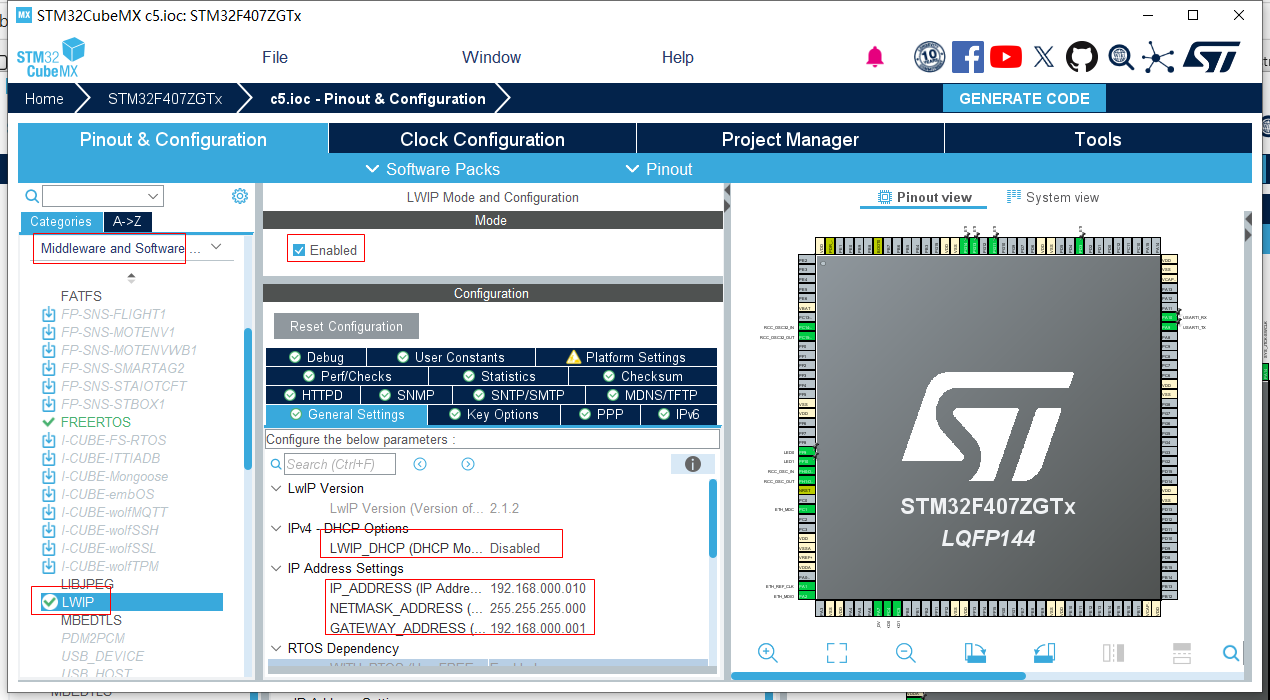The image size is (1270, 700).
Task: Click the STM32F407ZGTx breadcrumb
Action: click(165, 99)
